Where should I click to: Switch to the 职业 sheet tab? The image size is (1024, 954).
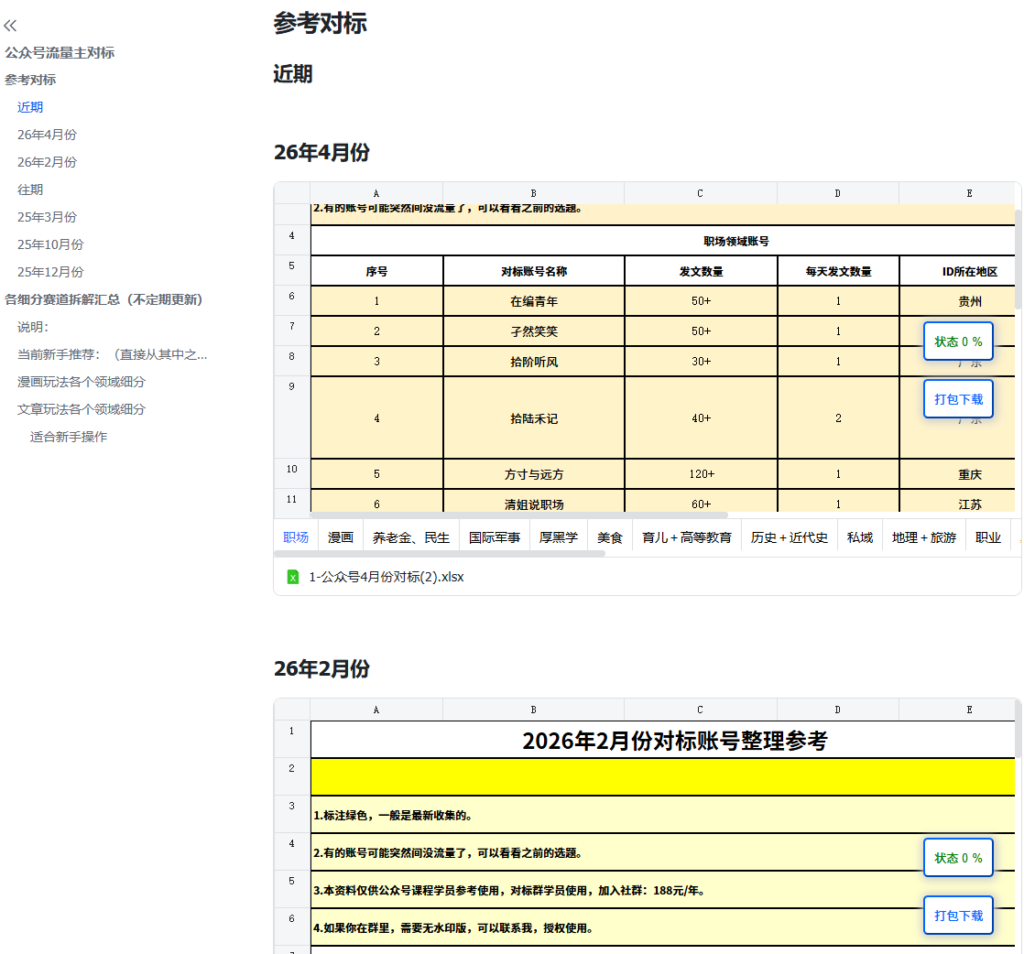(x=987, y=537)
